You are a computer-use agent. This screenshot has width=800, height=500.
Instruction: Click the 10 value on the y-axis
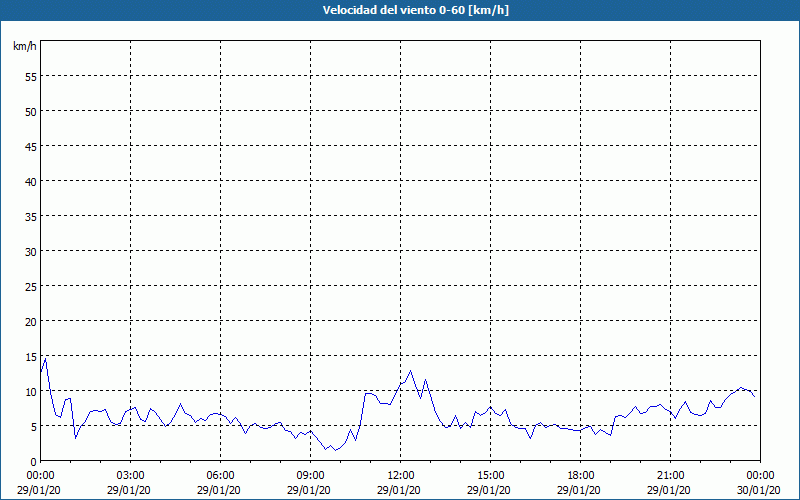point(31,391)
